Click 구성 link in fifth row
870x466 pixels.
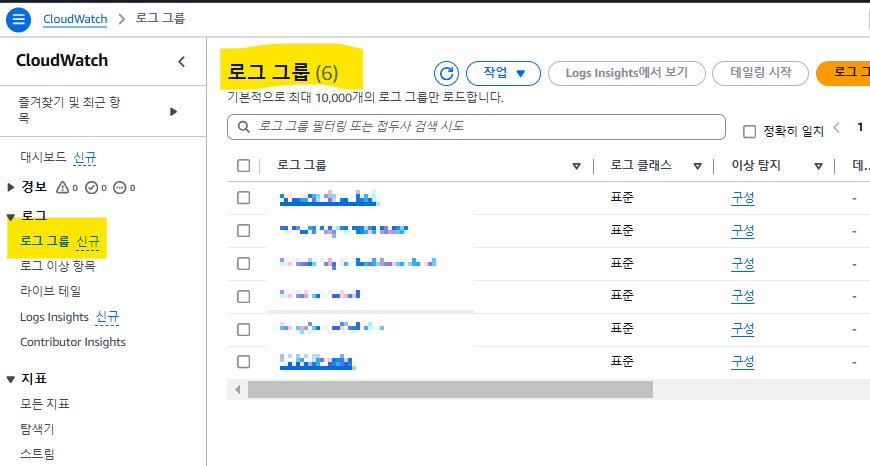click(742, 329)
